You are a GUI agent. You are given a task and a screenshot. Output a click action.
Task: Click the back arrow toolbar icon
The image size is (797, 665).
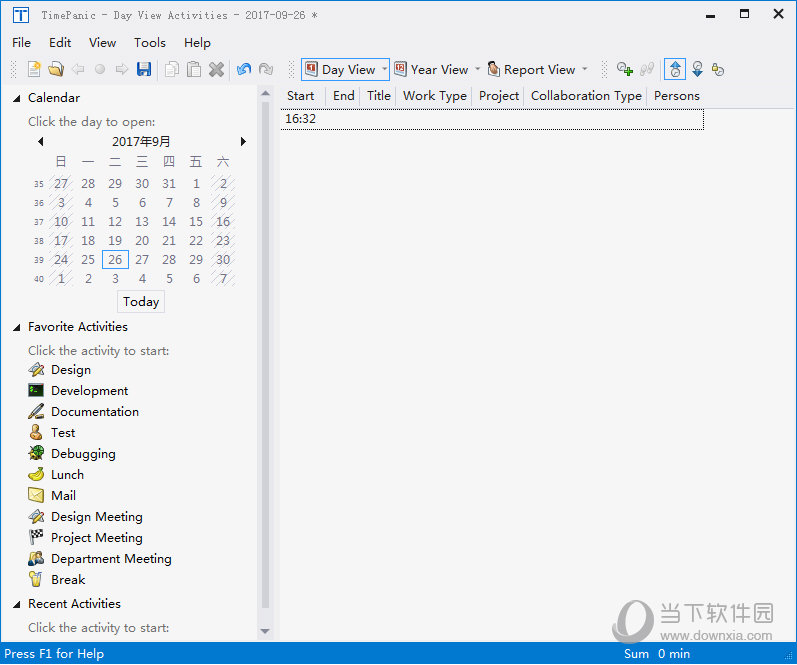[x=78, y=69]
